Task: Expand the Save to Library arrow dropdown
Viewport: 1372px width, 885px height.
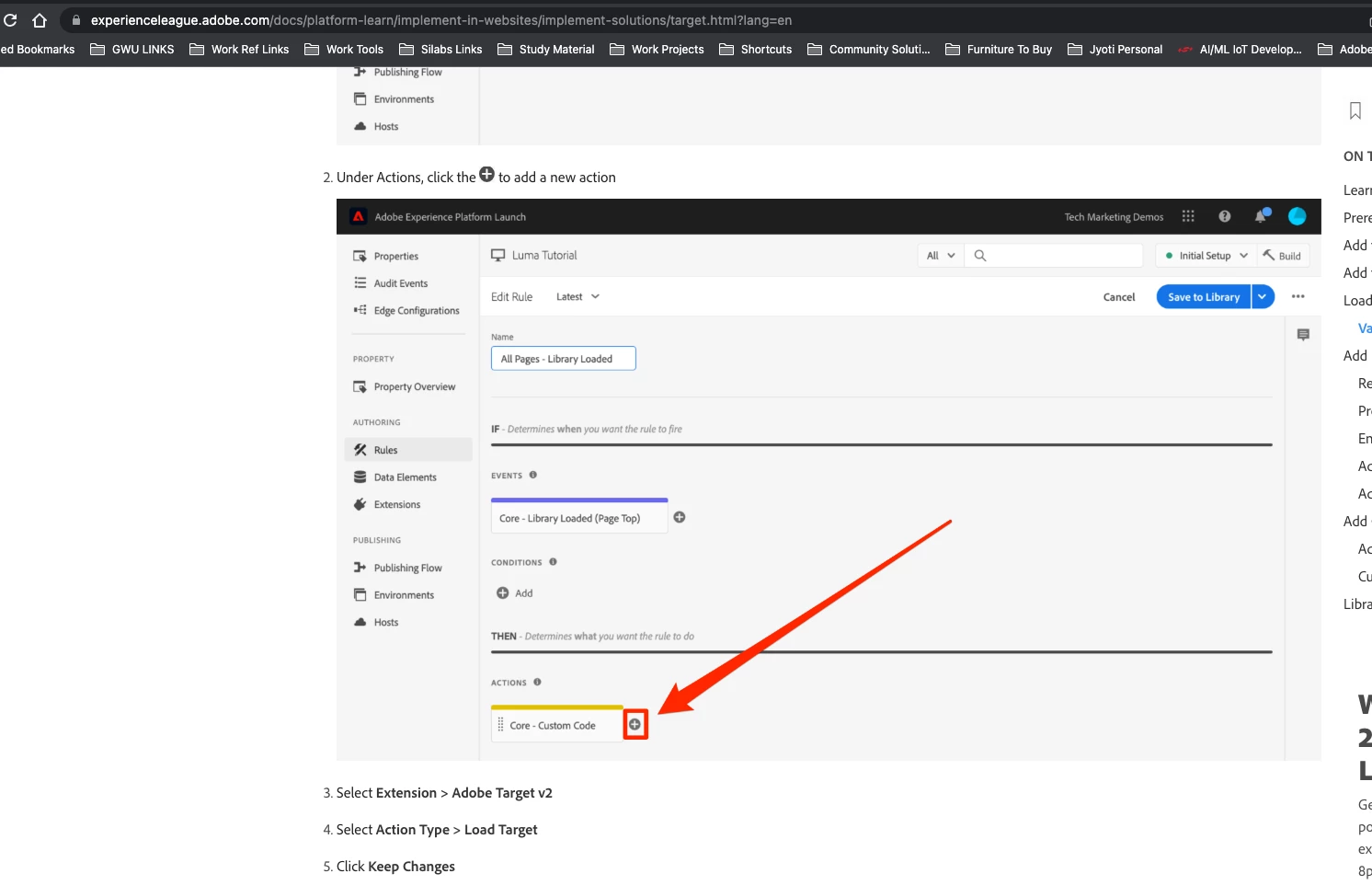Action: pos(1263,297)
